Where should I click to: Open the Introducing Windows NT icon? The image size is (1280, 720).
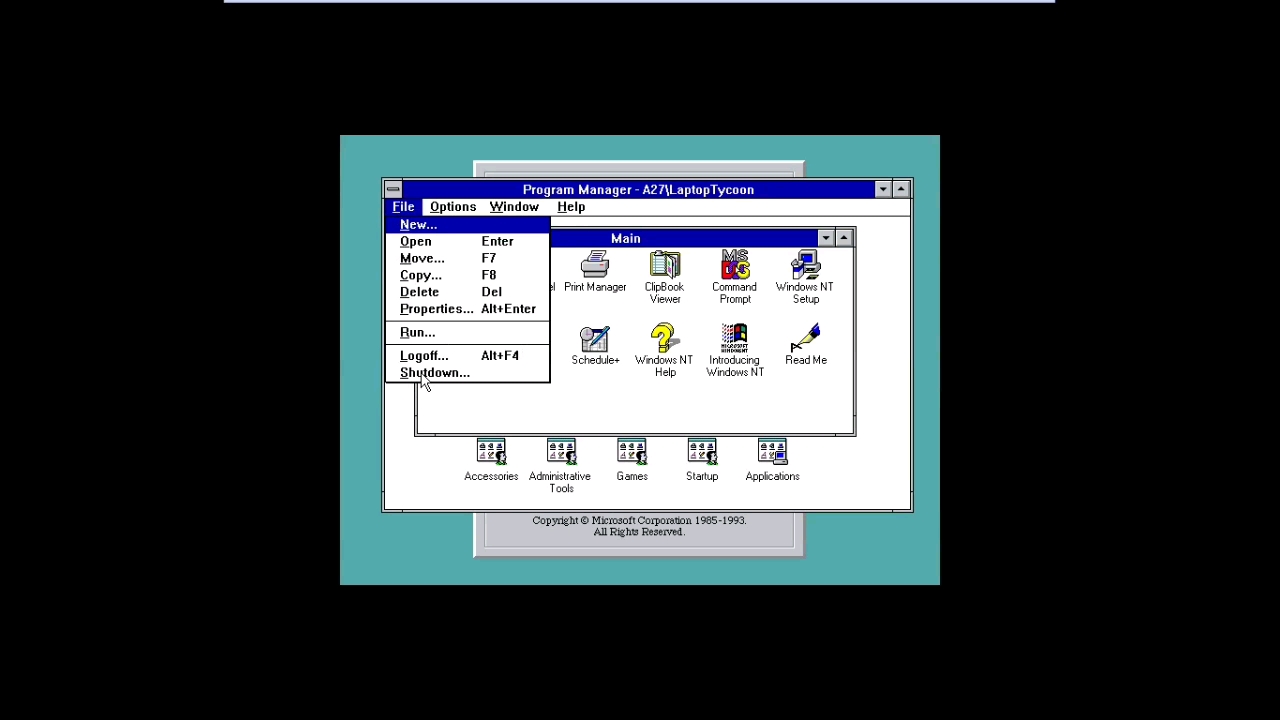click(x=735, y=350)
